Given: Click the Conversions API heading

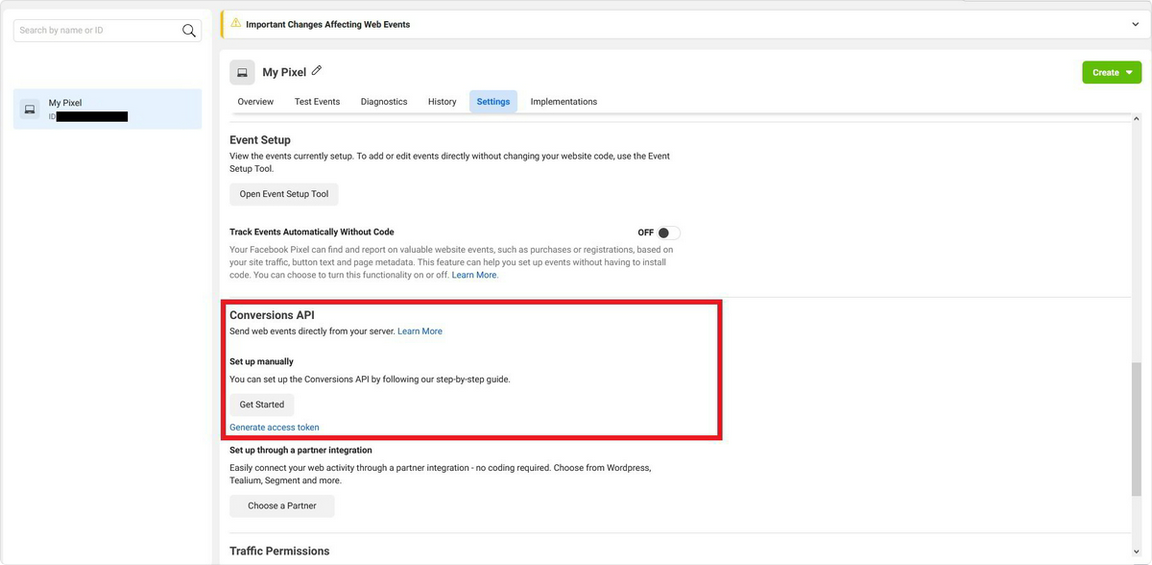Looking at the screenshot, I should click(x=272, y=315).
